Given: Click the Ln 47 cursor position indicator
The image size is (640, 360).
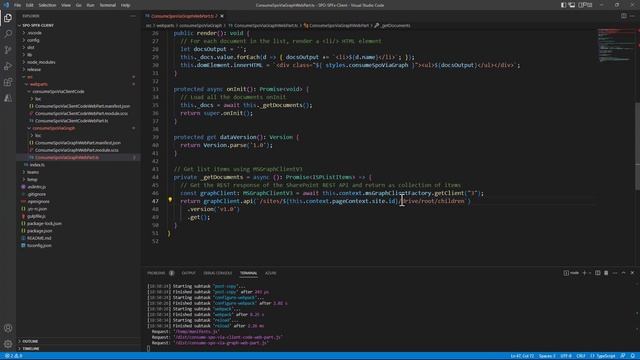Looking at the screenshot, I should point(522,356).
